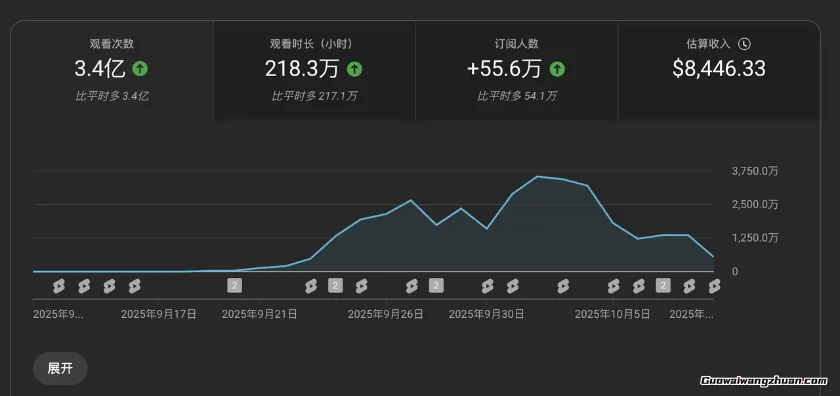Click the text 比平时多 54.1万
840x396 pixels.
pos(517,96)
